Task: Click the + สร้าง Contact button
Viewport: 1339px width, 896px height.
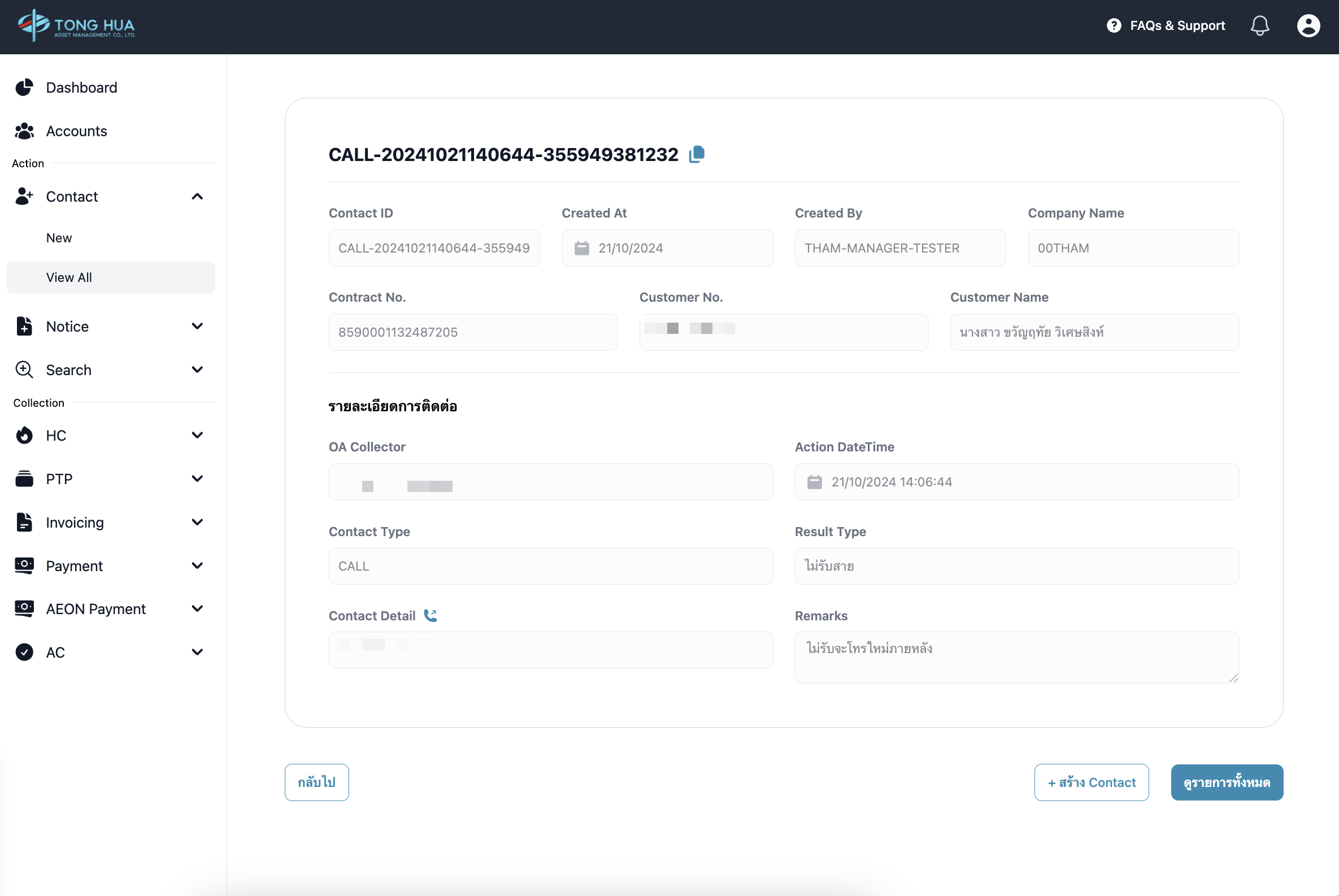Action: click(x=1091, y=782)
